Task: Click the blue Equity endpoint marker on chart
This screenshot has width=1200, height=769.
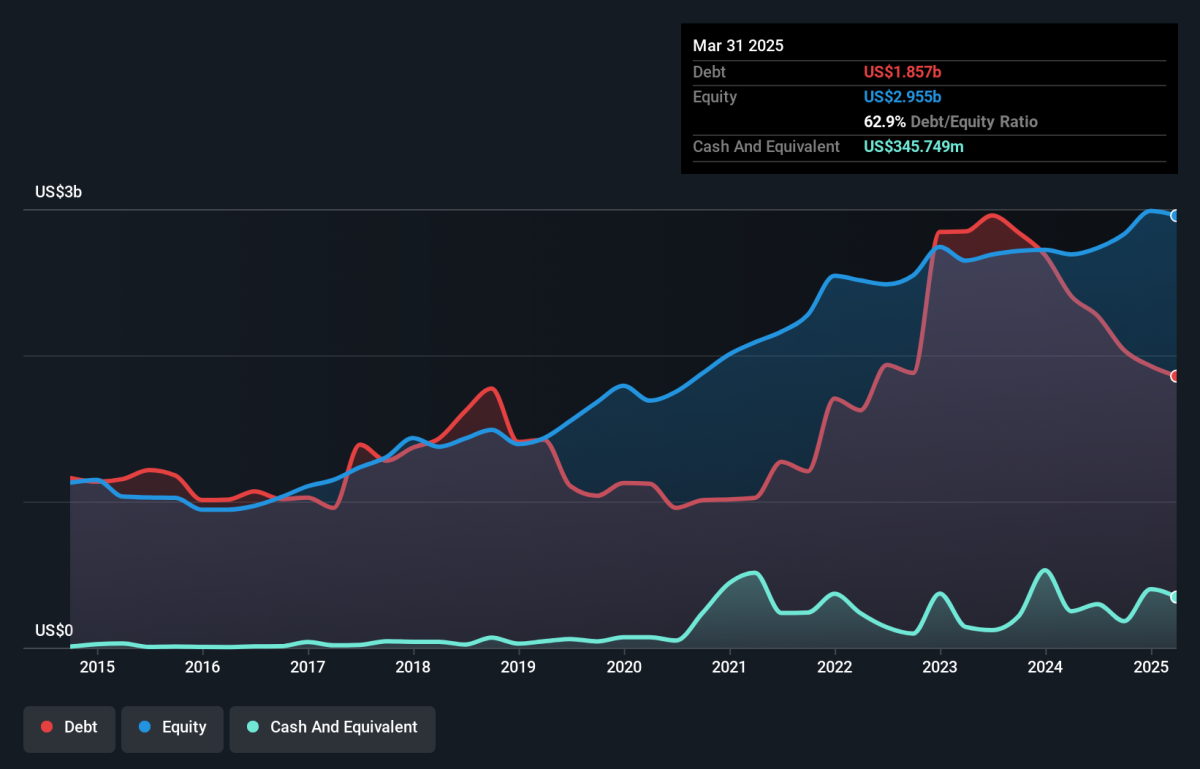Action: pyautogui.click(x=1175, y=216)
